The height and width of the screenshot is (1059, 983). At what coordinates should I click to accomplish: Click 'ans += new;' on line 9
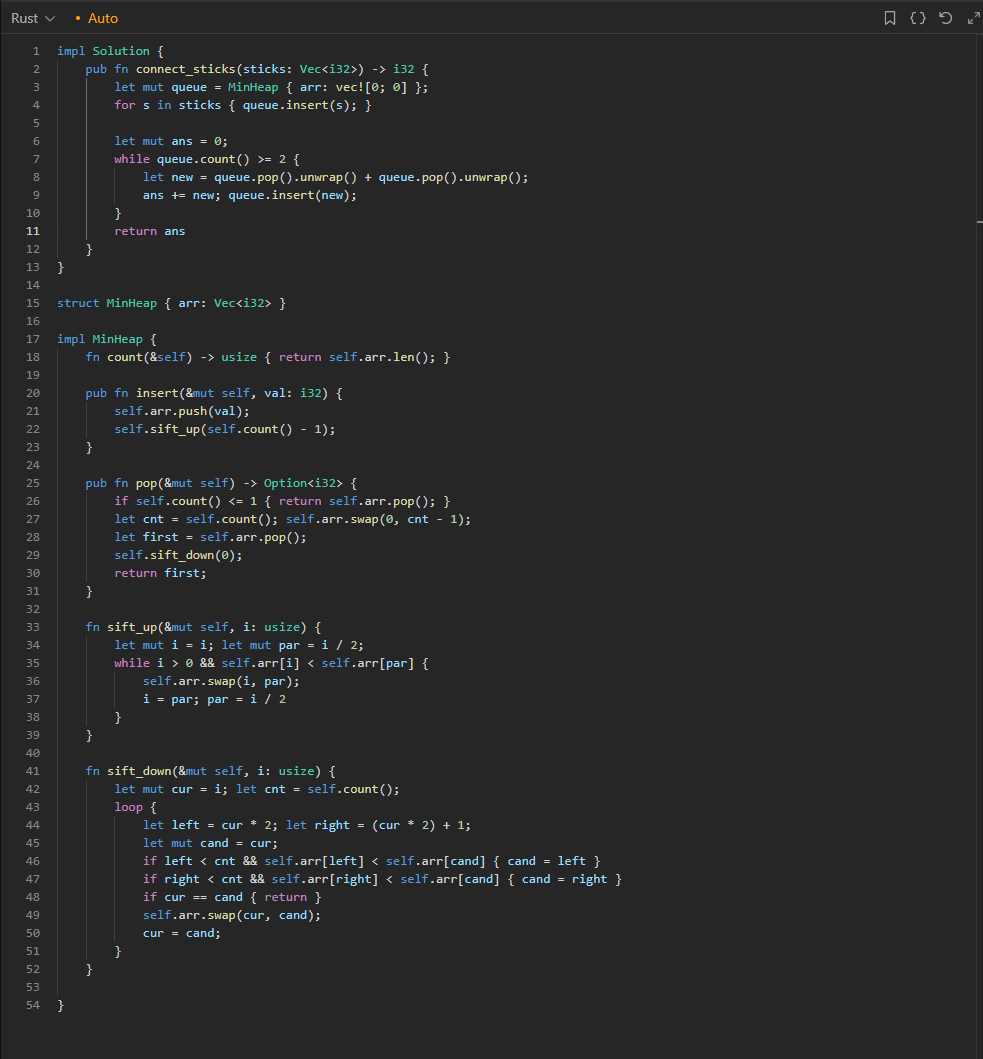[182, 195]
